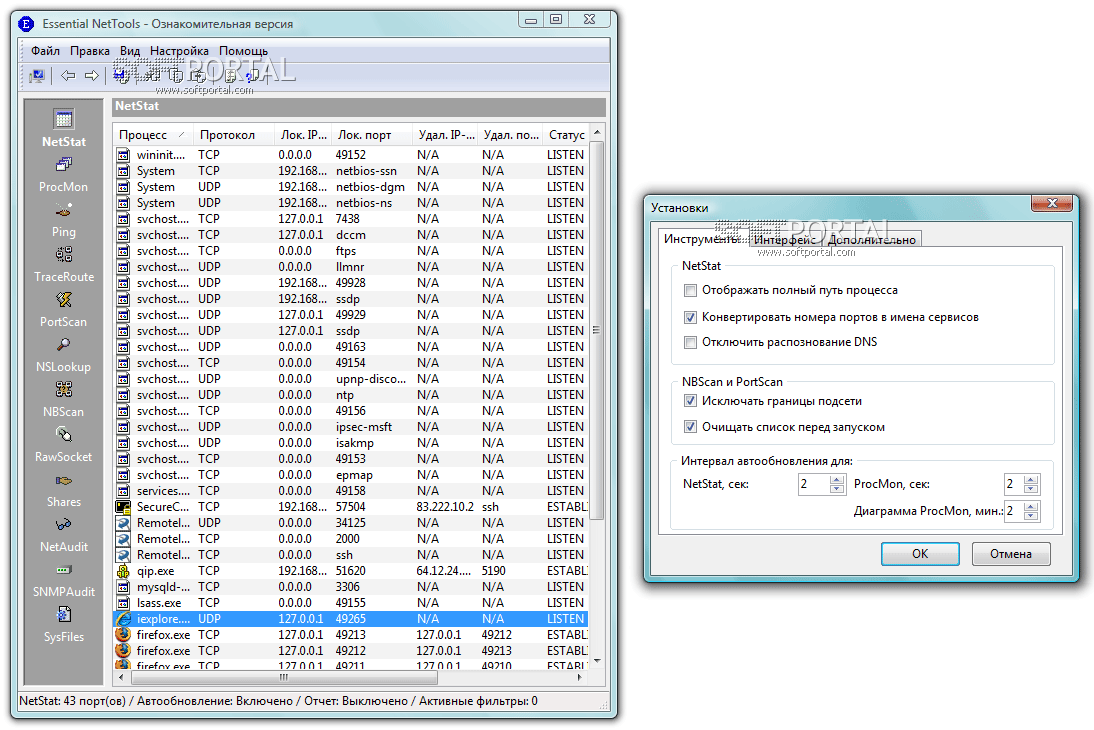
Task: Decrease Диаграмма ProcMon minutes with down arrow
Action: [1031, 516]
